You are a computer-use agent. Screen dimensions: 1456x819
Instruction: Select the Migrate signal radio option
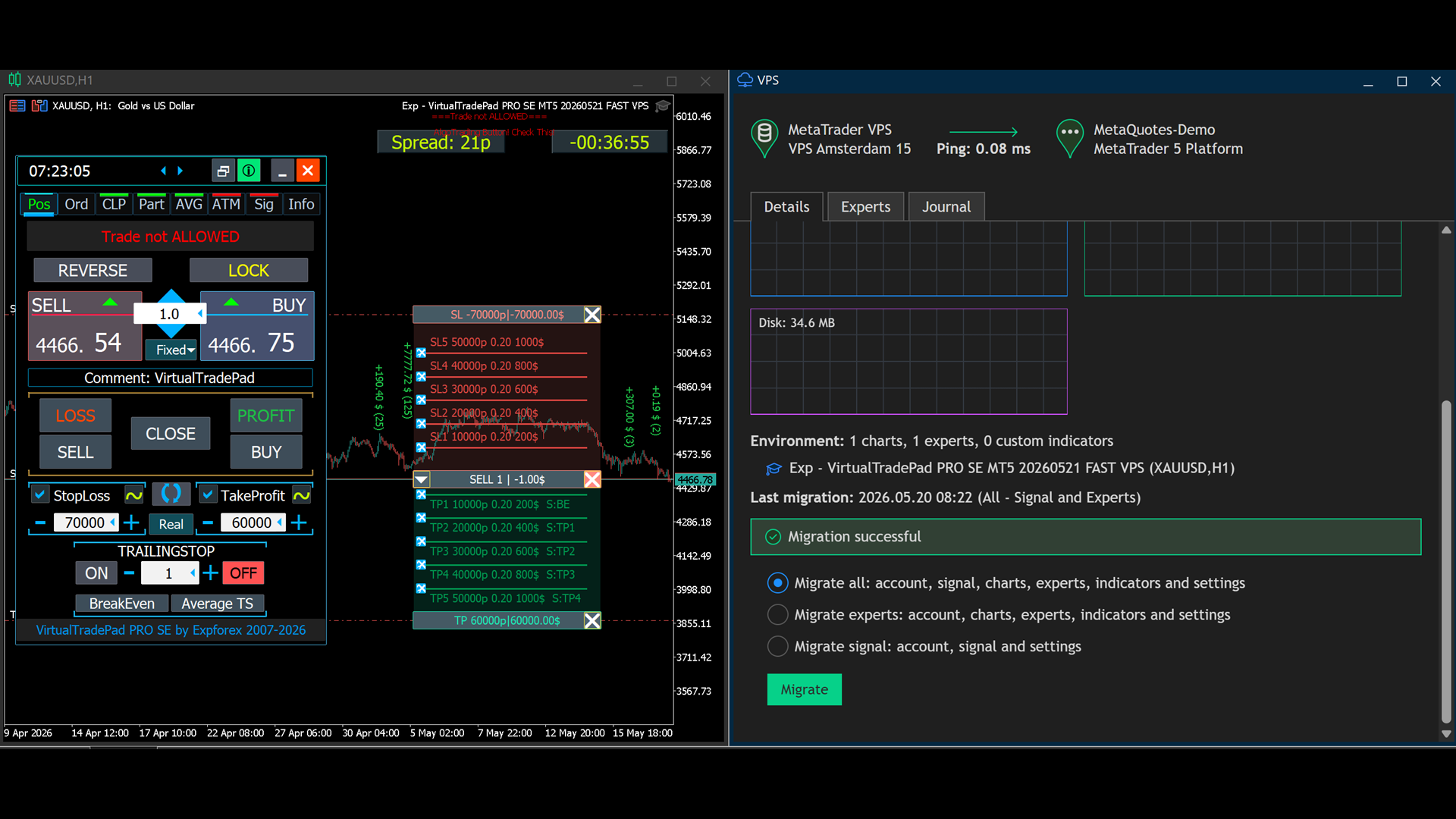point(777,646)
